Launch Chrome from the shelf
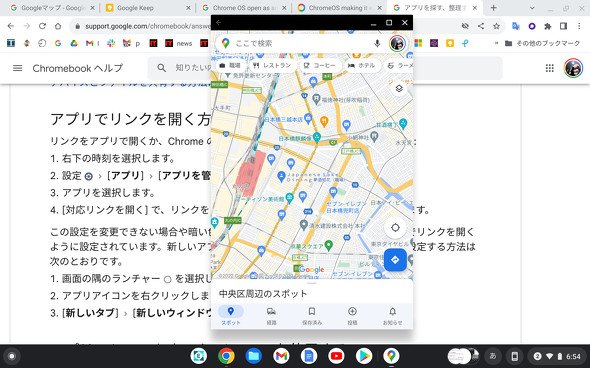This screenshot has height=368, width=590. click(226, 356)
